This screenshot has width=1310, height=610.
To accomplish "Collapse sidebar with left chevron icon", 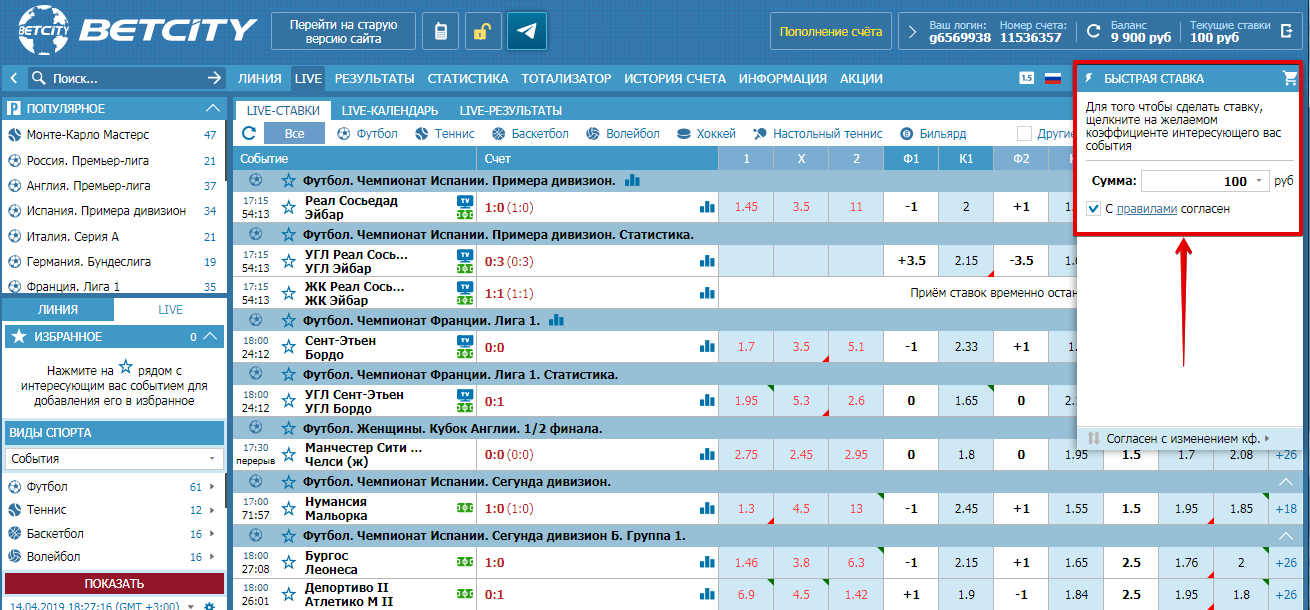I will 14,78.
